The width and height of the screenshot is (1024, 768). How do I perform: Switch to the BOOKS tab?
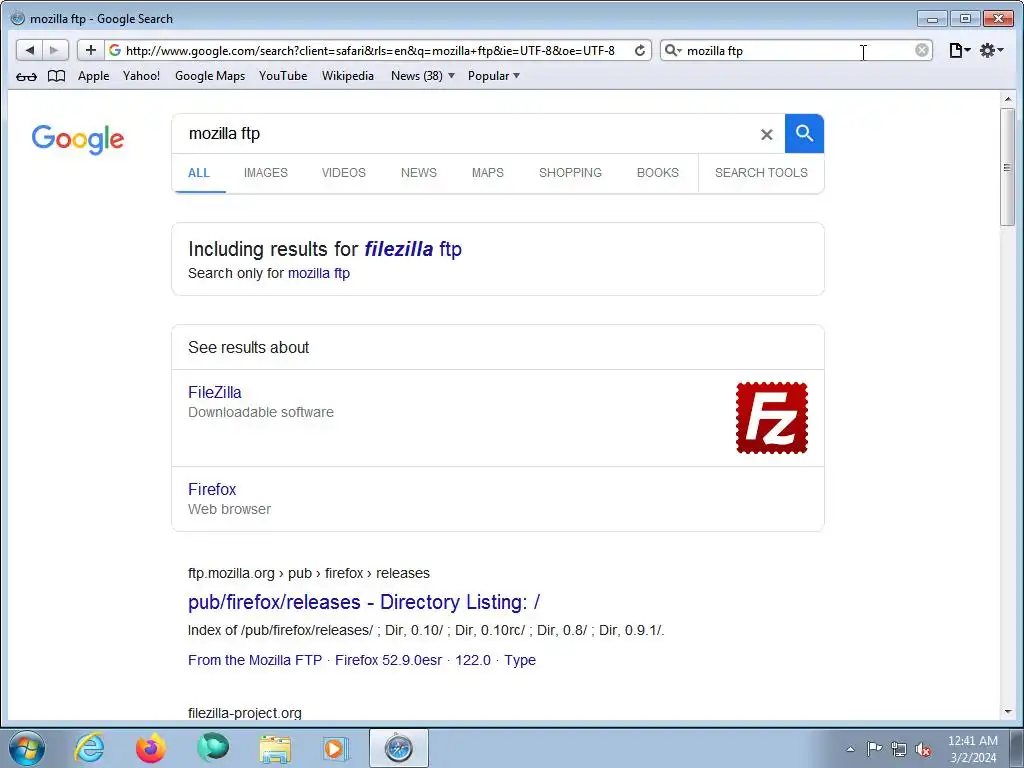658,173
